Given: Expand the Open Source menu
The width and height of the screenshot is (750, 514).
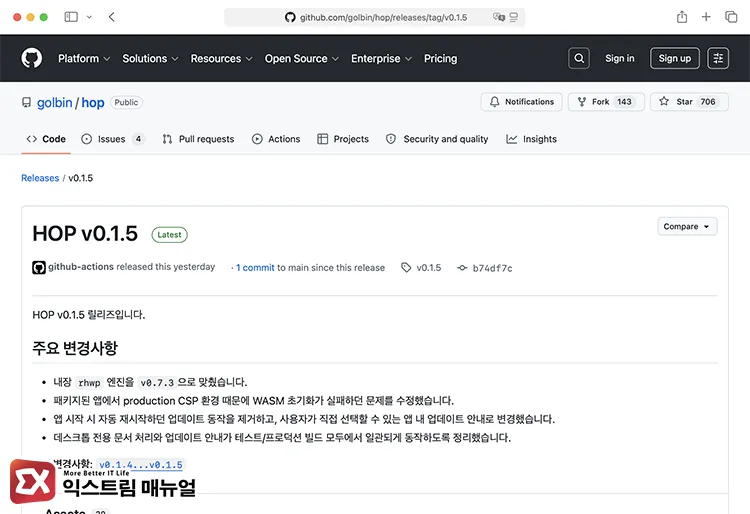Looking at the screenshot, I should click(x=302, y=58).
